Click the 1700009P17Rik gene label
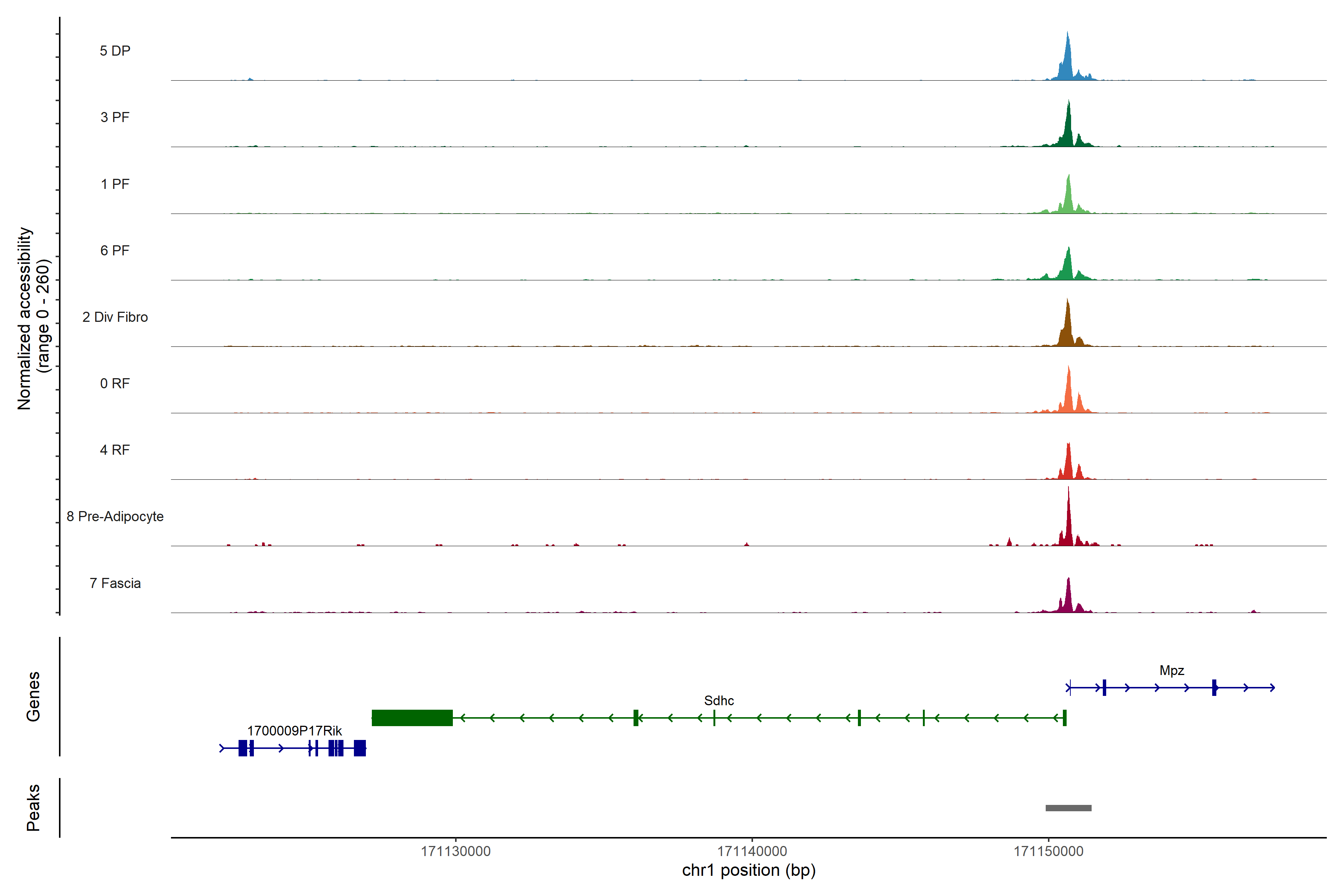1344x896 pixels. pyautogui.click(x=294, y=731)
